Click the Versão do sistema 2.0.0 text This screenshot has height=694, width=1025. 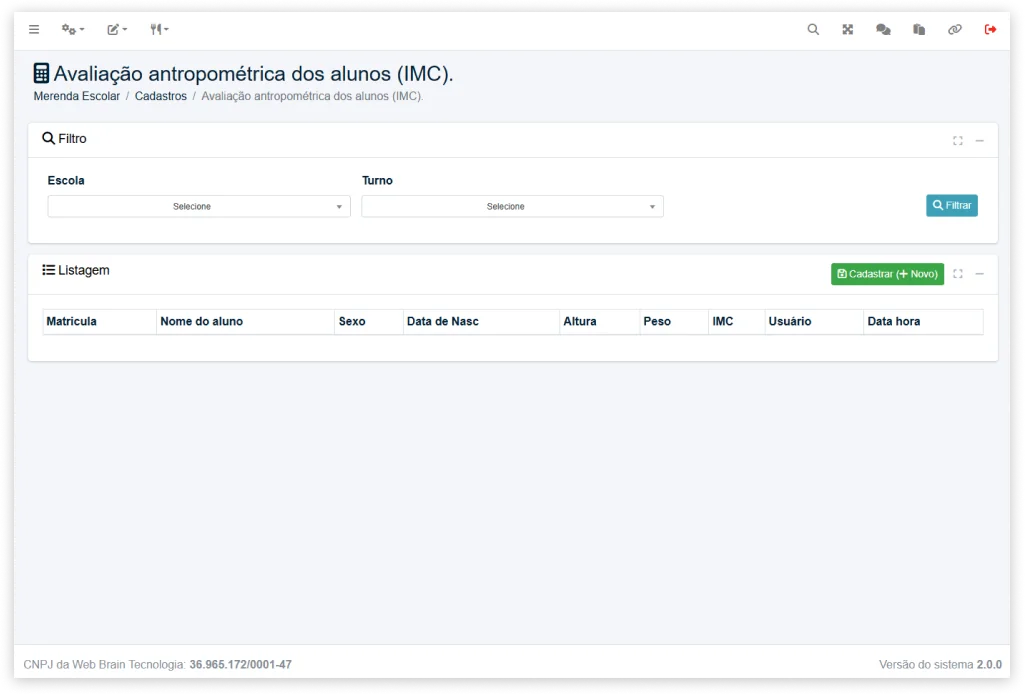tap(940, 665)
